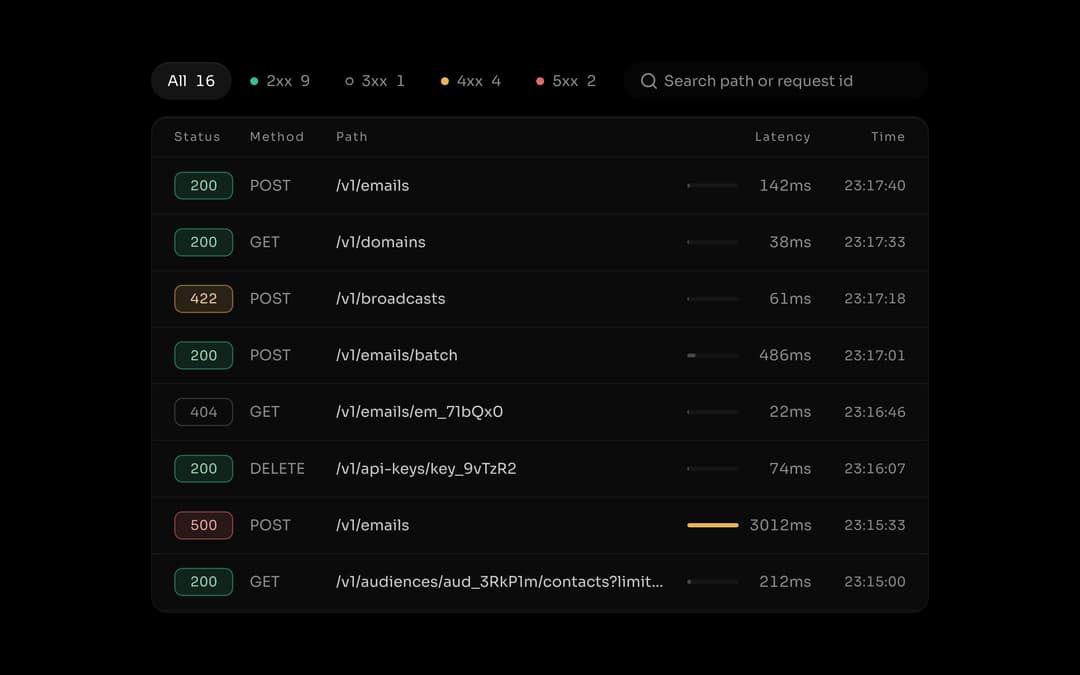Filter requests by 4xx status

click(470, 81)
